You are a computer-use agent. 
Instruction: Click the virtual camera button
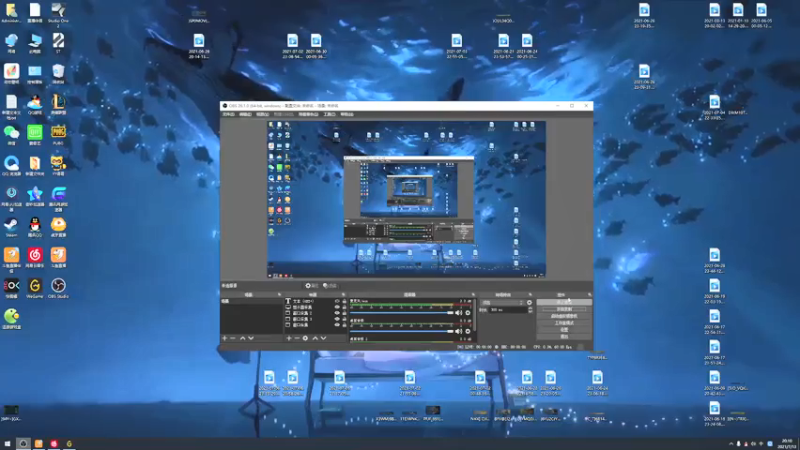(564, 316)
